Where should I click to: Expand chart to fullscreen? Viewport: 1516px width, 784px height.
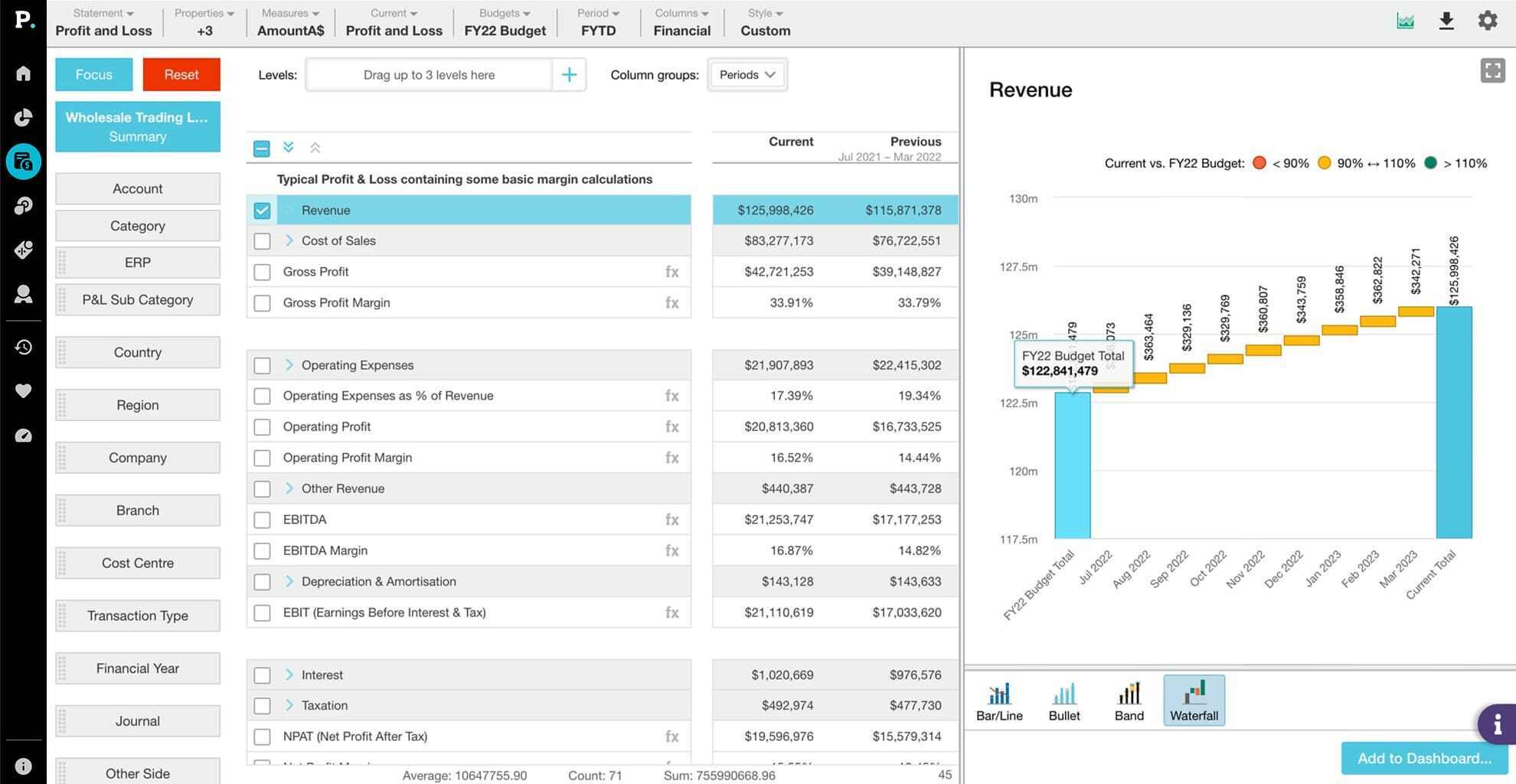click(x=1492, y=70)
